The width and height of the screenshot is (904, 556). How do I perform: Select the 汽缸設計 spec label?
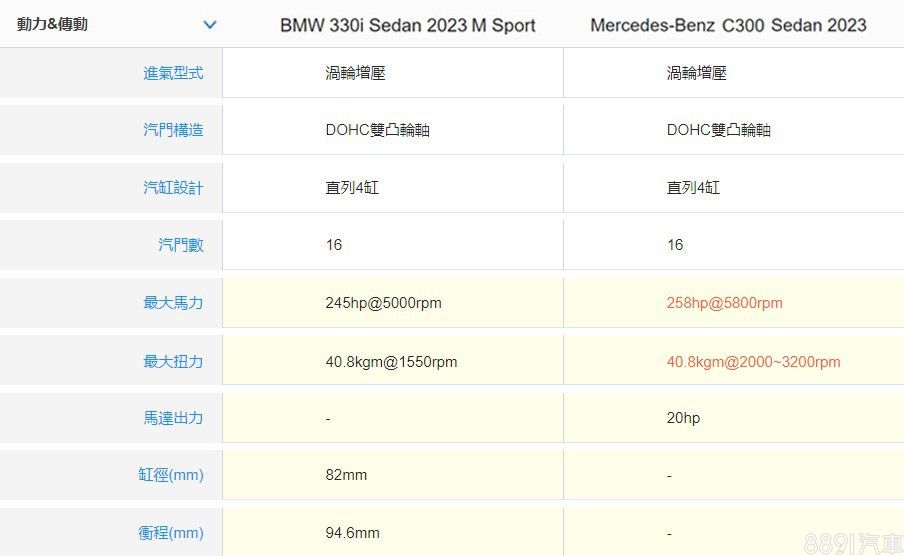pyautogui.click(x=172, y=187)
